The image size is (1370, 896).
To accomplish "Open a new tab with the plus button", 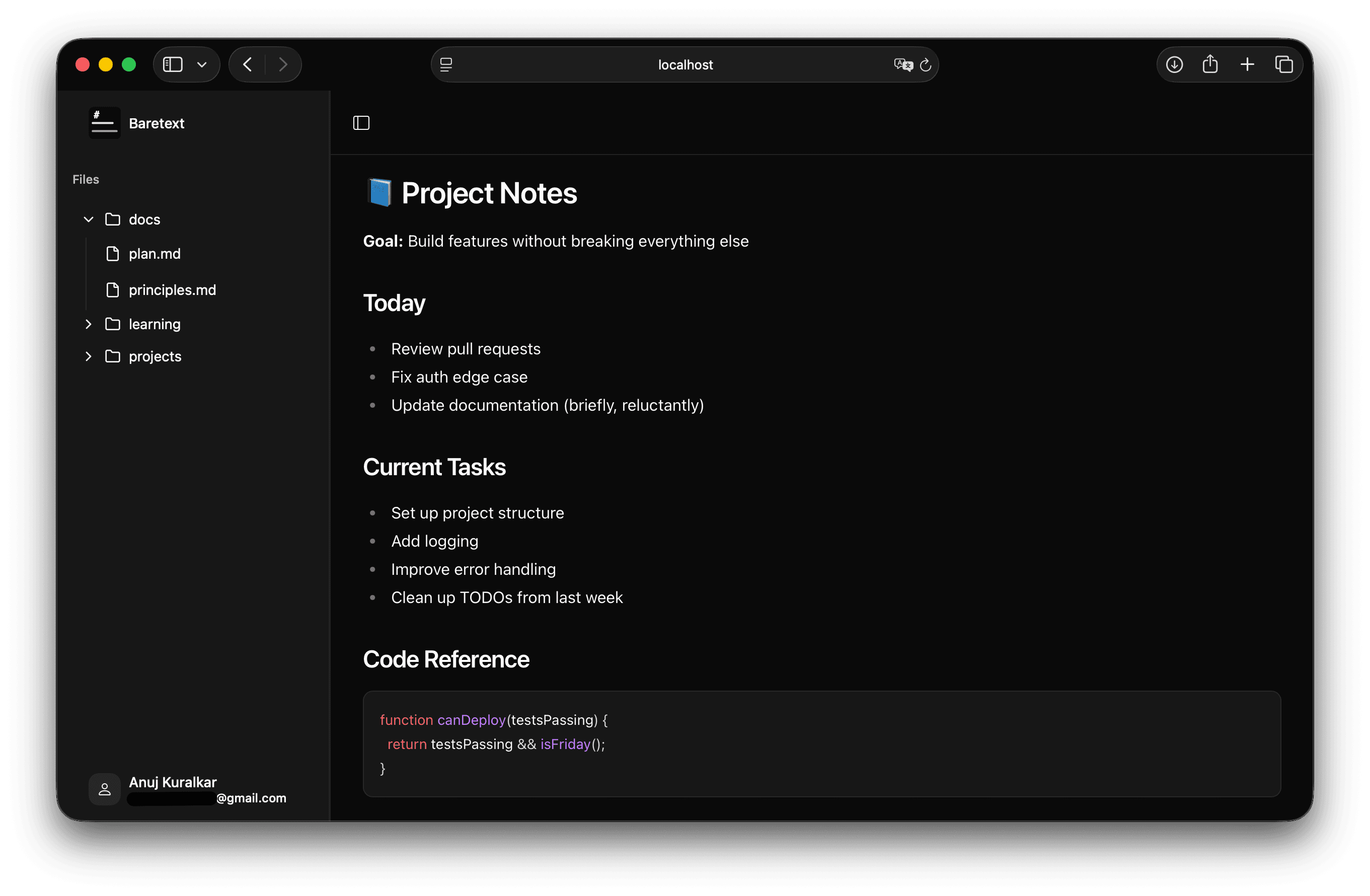I will pos(1247,64).
